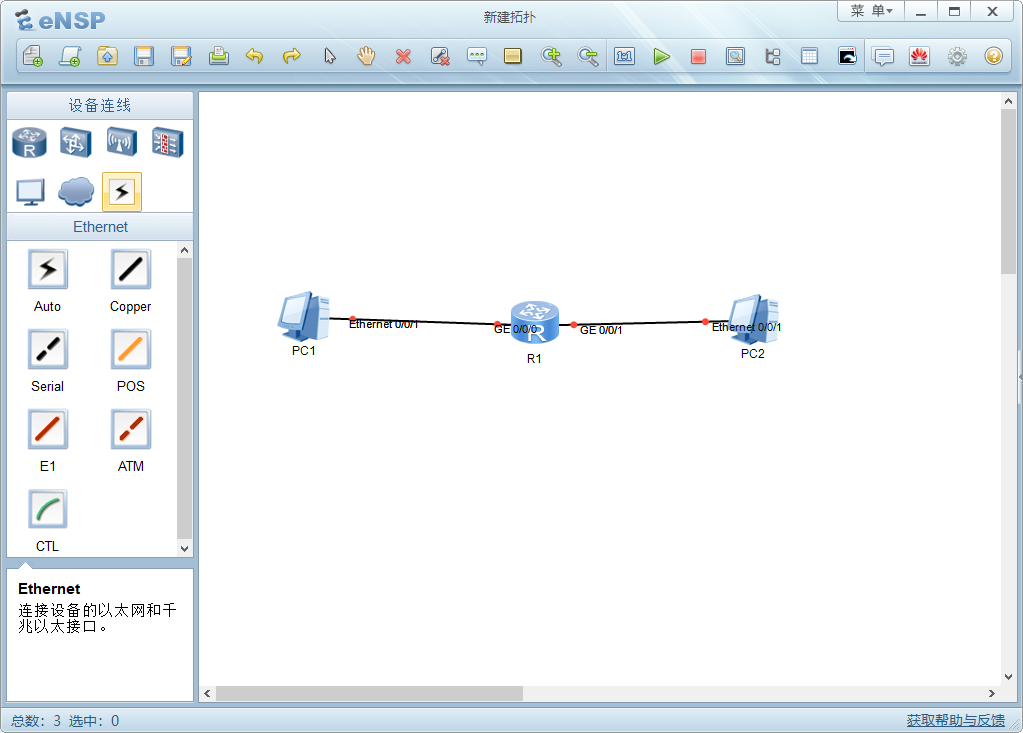
Task: Click the zoom in magnifier icon
Action: [x=551, y=57]
